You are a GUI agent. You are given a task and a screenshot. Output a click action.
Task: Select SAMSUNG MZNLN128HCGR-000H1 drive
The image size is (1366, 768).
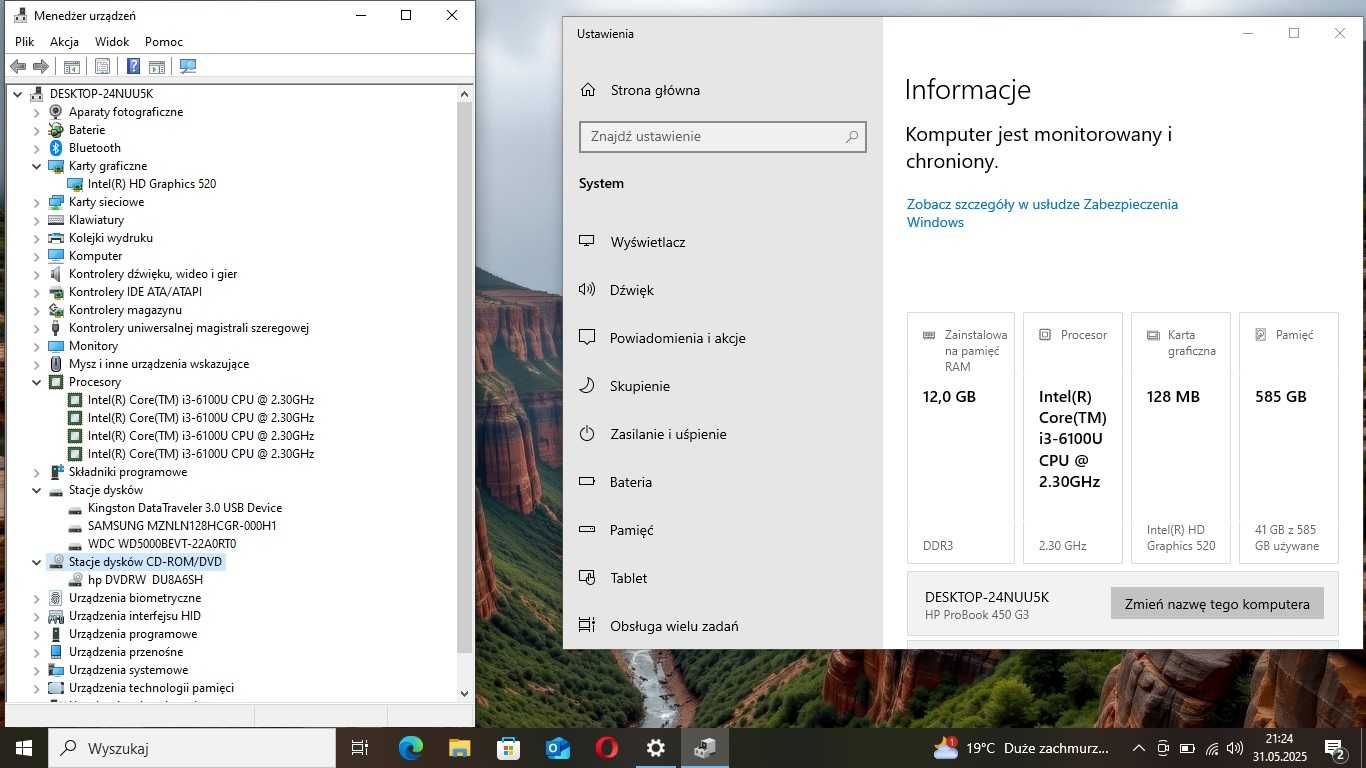tap(182, 526)
